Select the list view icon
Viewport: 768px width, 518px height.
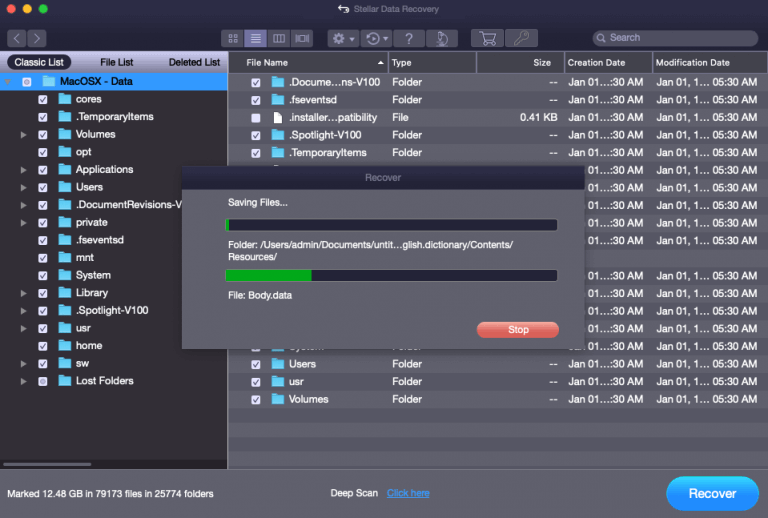point(256,38)
